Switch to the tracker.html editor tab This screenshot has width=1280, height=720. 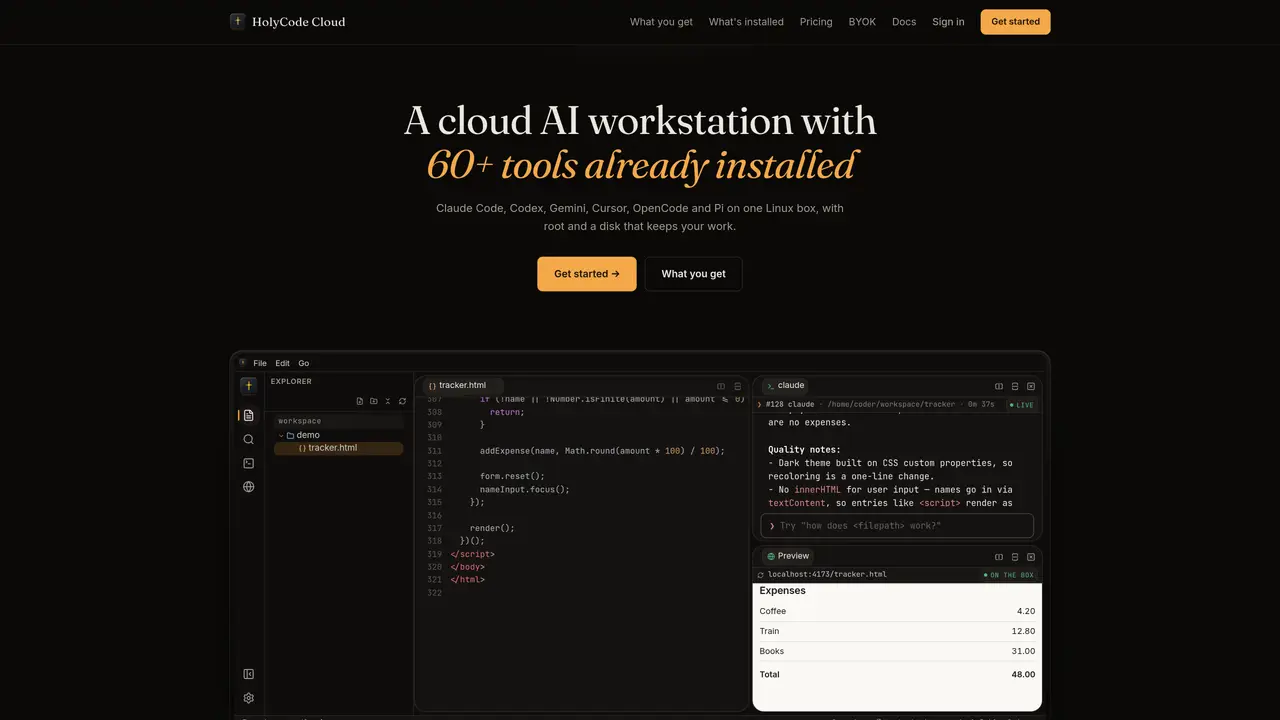pos(458,385)
